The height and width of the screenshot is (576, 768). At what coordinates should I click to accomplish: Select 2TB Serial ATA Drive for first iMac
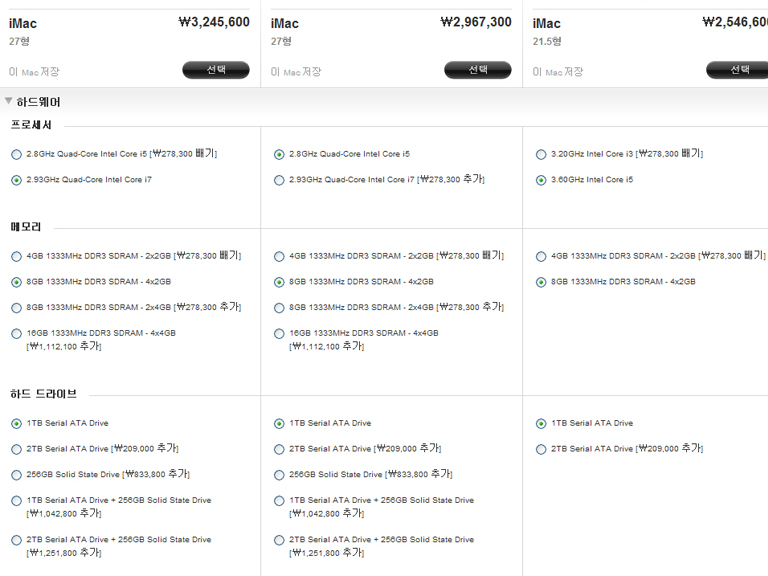click(x=16, y=450)
